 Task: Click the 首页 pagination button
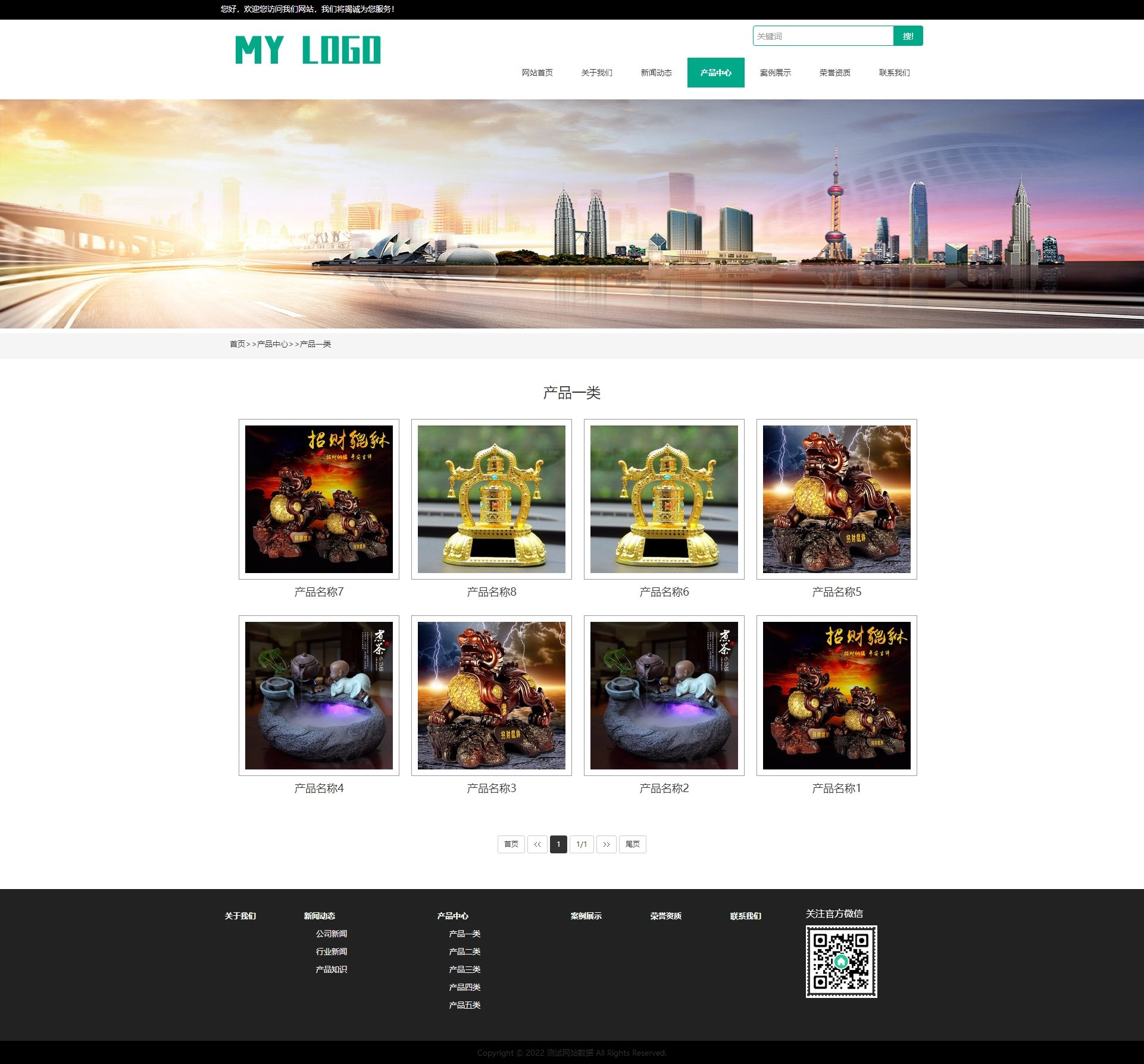click(x=511, y=844)
